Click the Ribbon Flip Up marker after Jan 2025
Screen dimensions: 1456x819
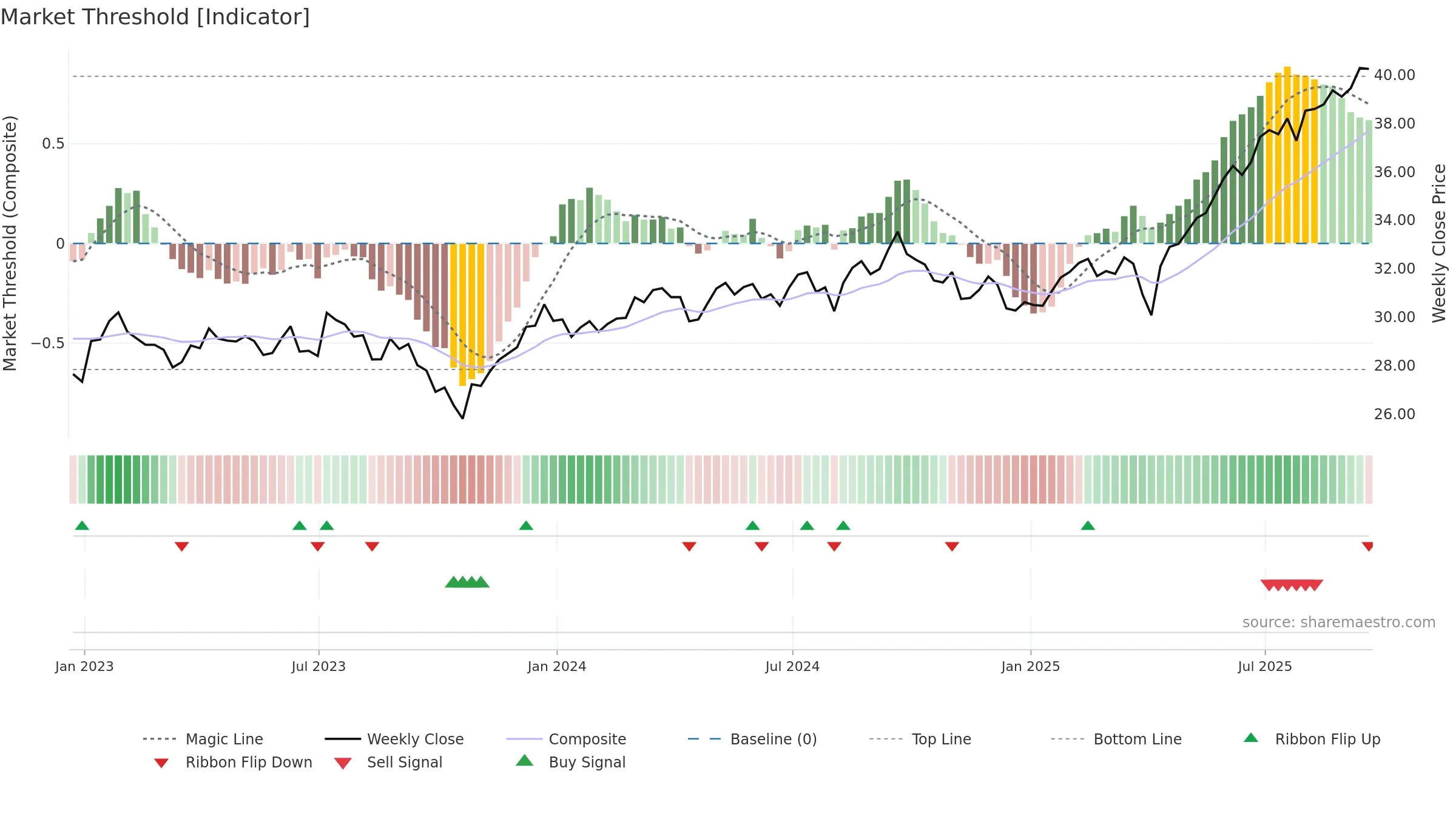point(1088,525)
